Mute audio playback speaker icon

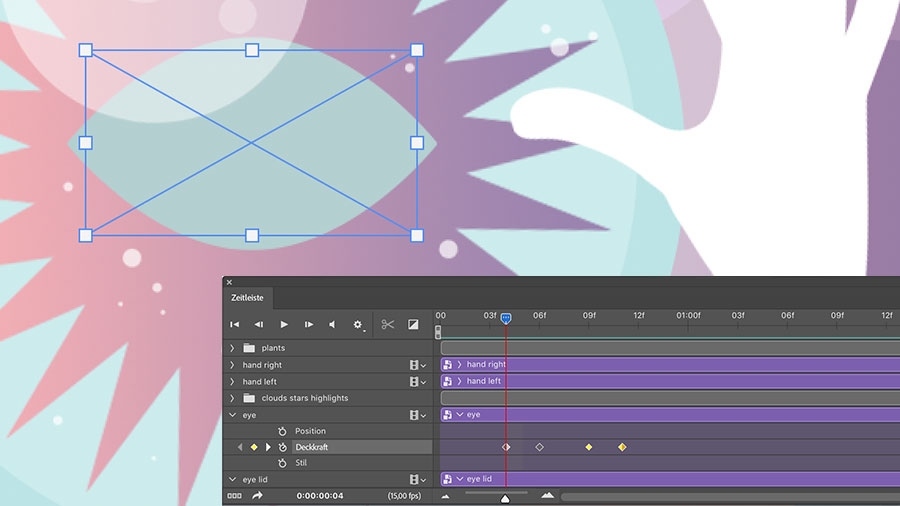point(332,325)
